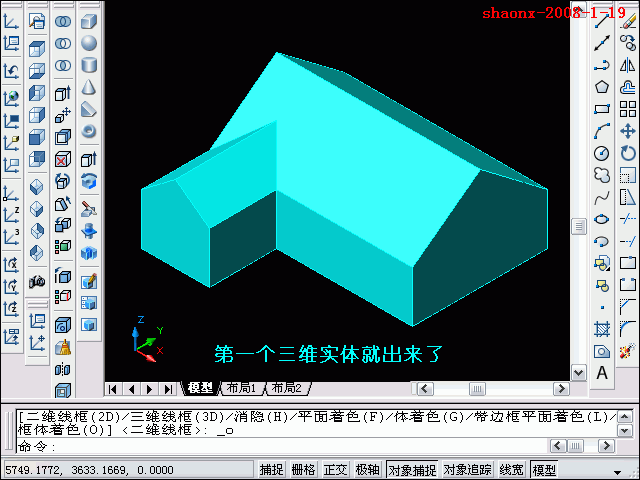Select the Torus solid tool
The image size is (640, 480).
(x=89, y=131)
